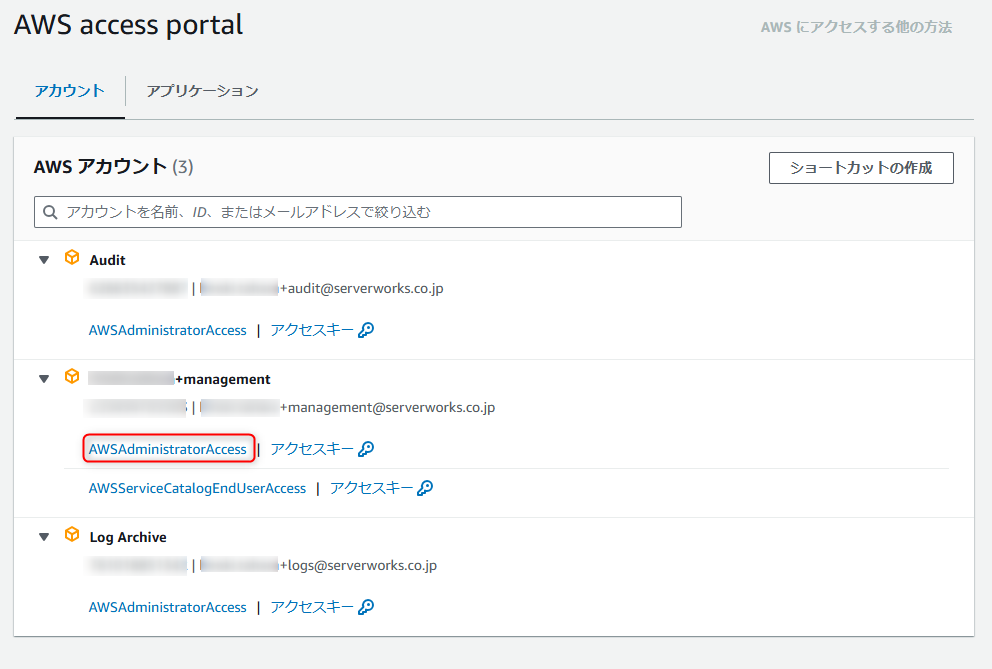Open アクセスキー link for Audit account

click(312, 330)
